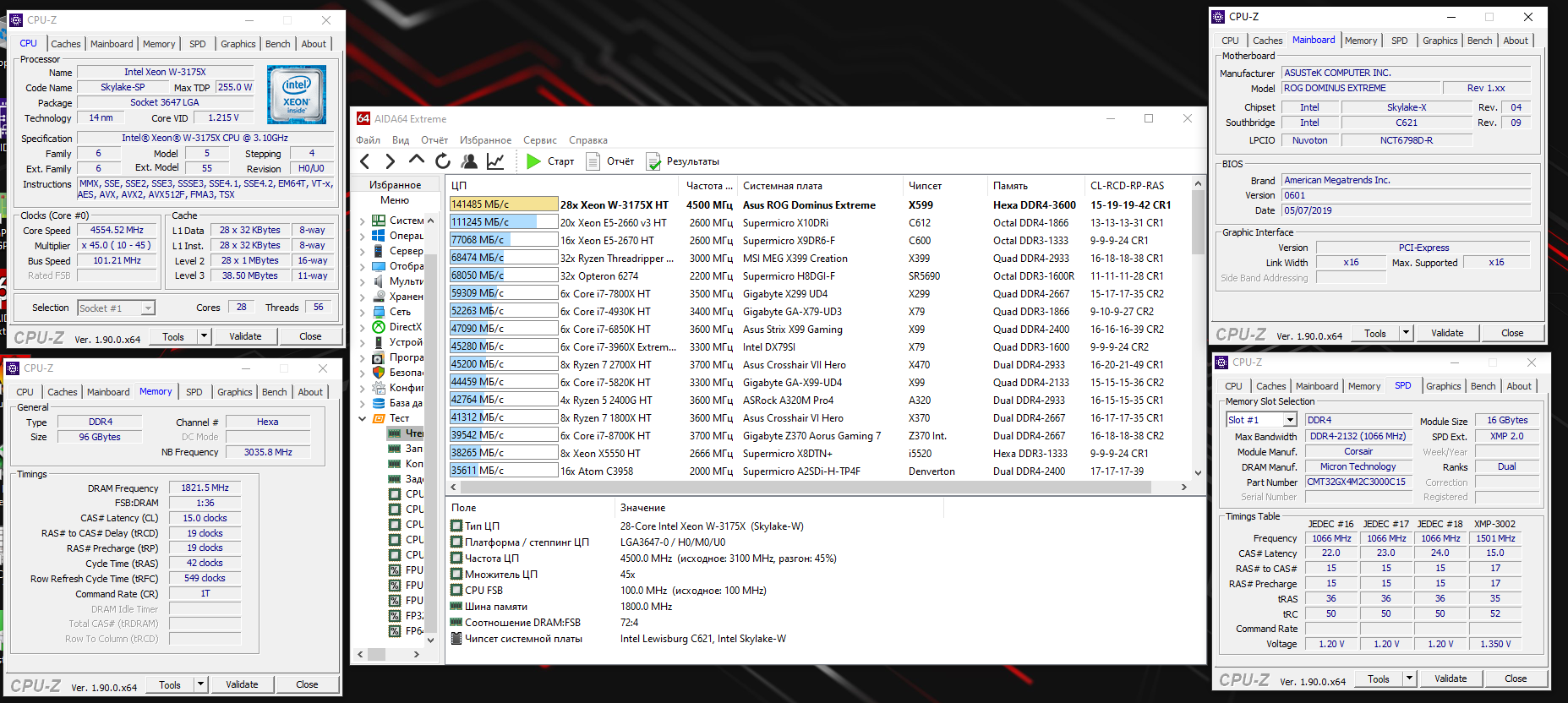Switch to About tab in CPU-Z SPD window

point(1519,386)
